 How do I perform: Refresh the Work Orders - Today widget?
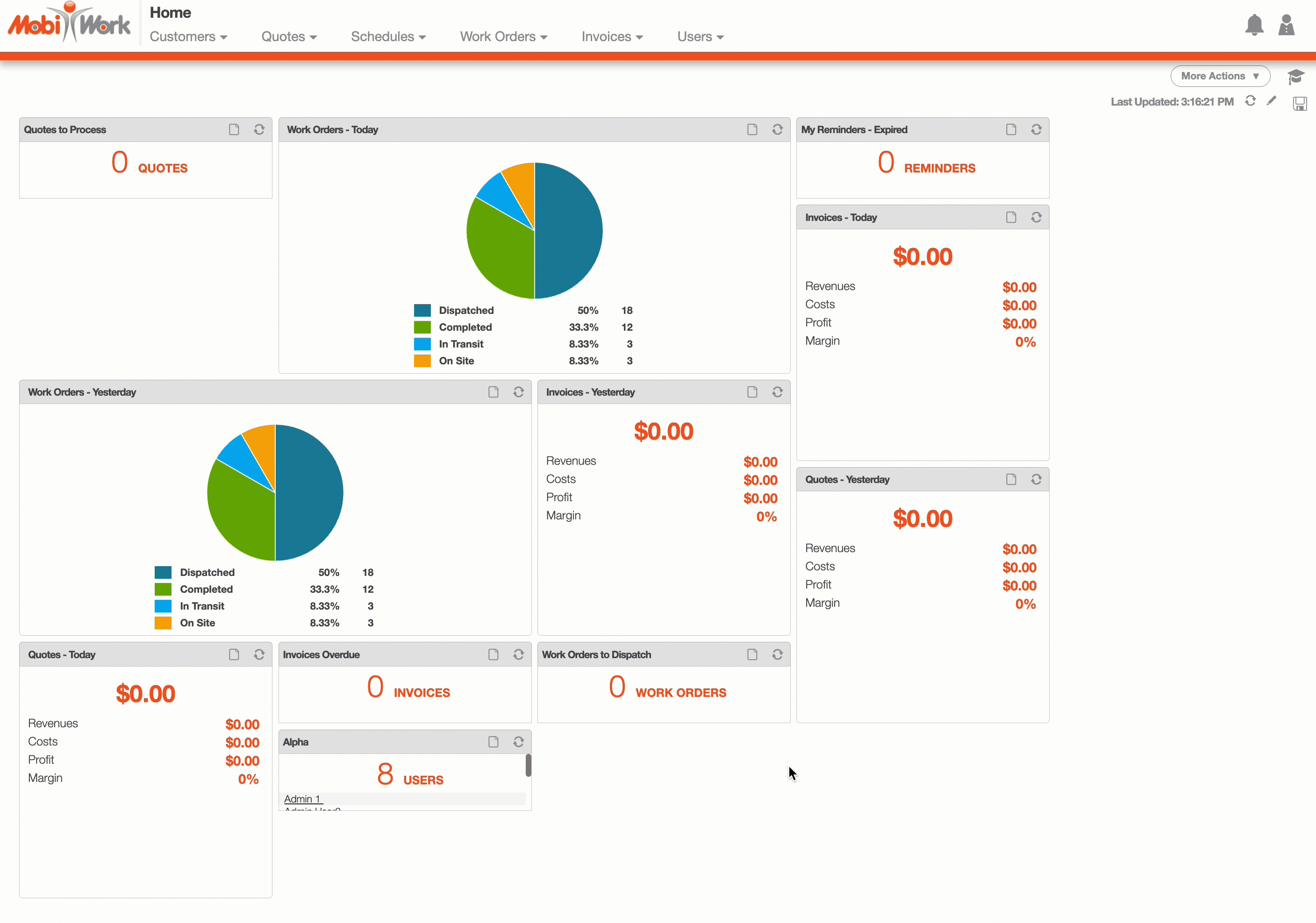[777, 129]
